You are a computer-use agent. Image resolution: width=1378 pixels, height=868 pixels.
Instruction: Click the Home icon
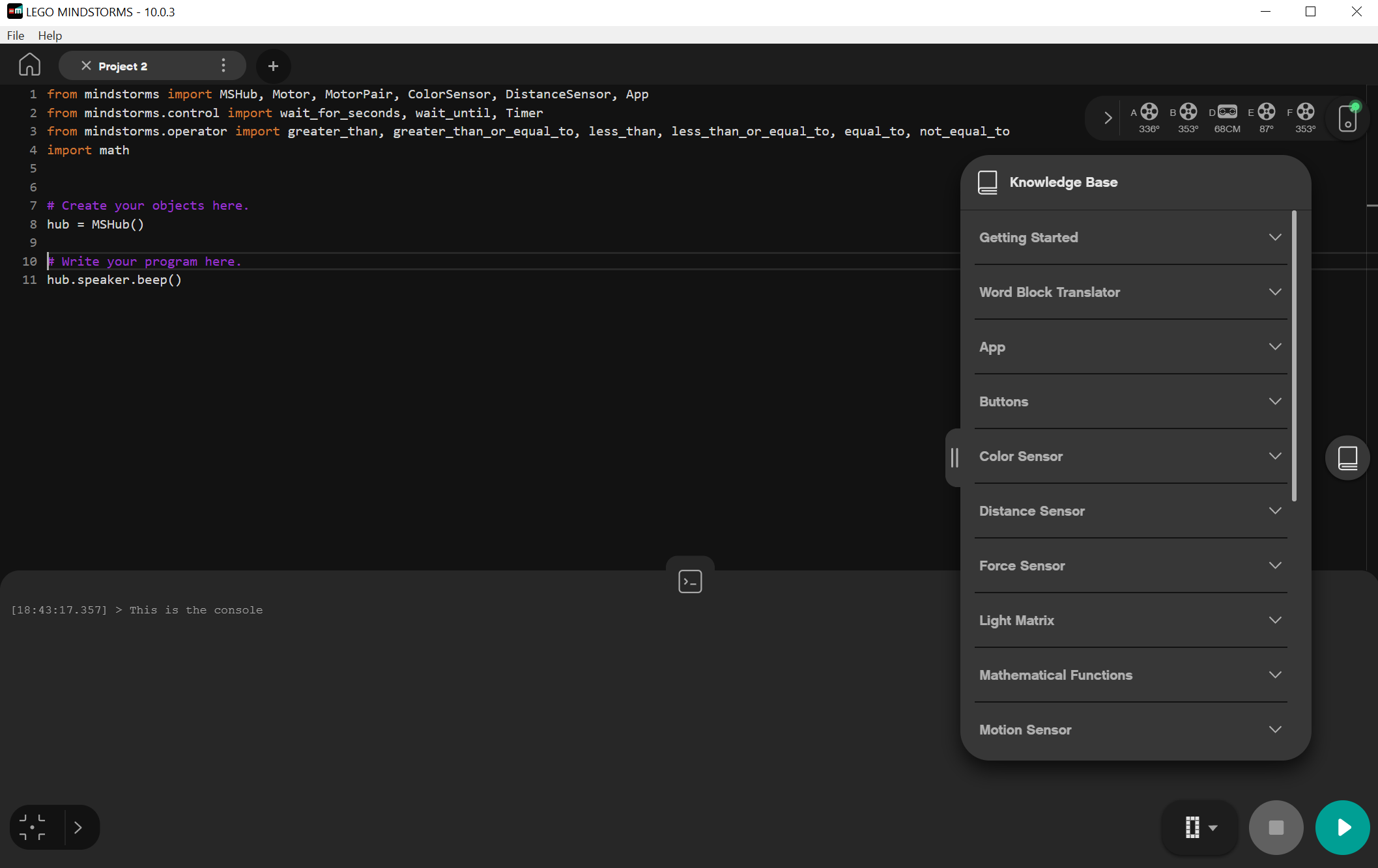pyautogui.click(x=29, y=65)
